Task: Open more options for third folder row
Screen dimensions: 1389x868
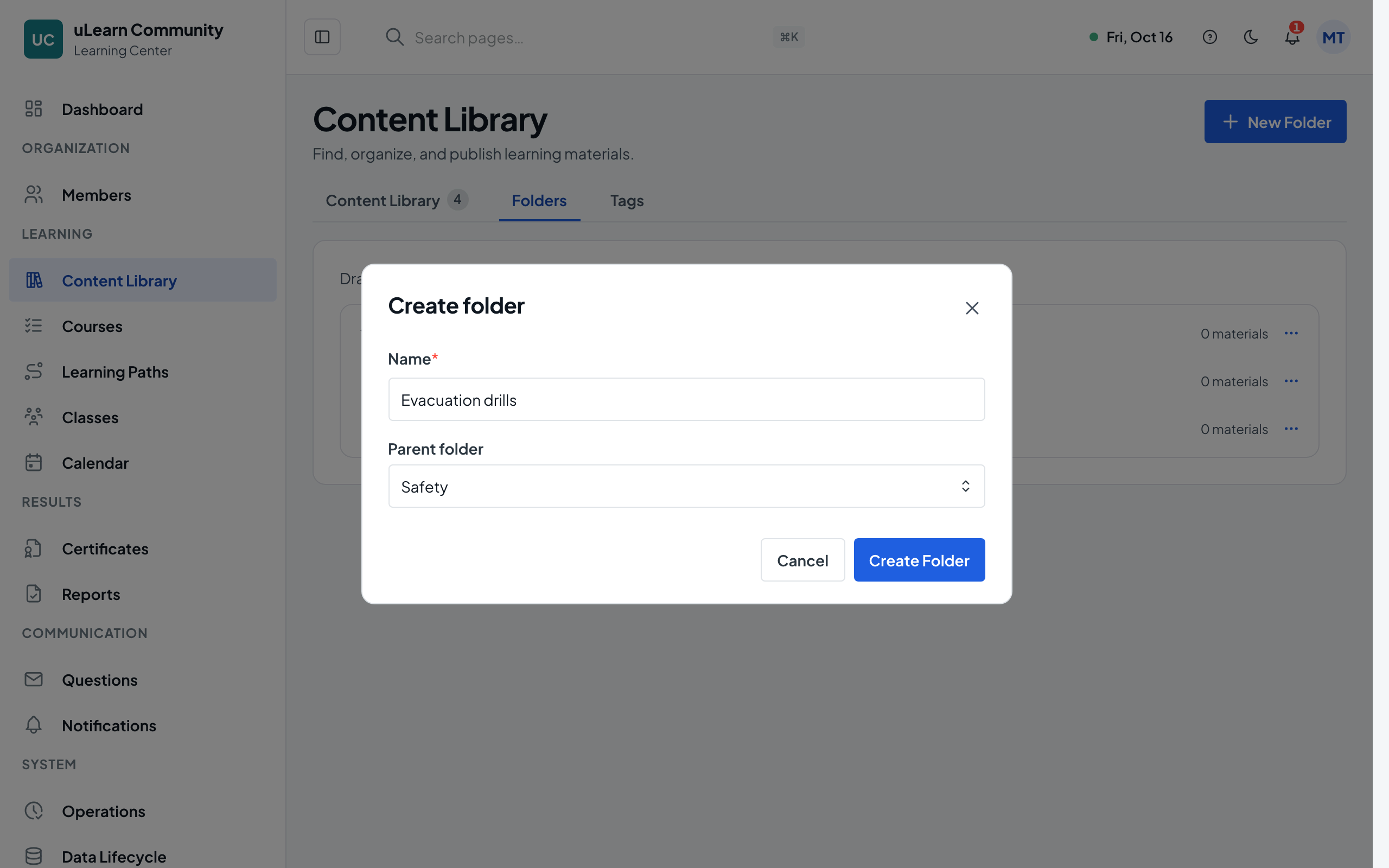Action: click(x=1291, y=429)
